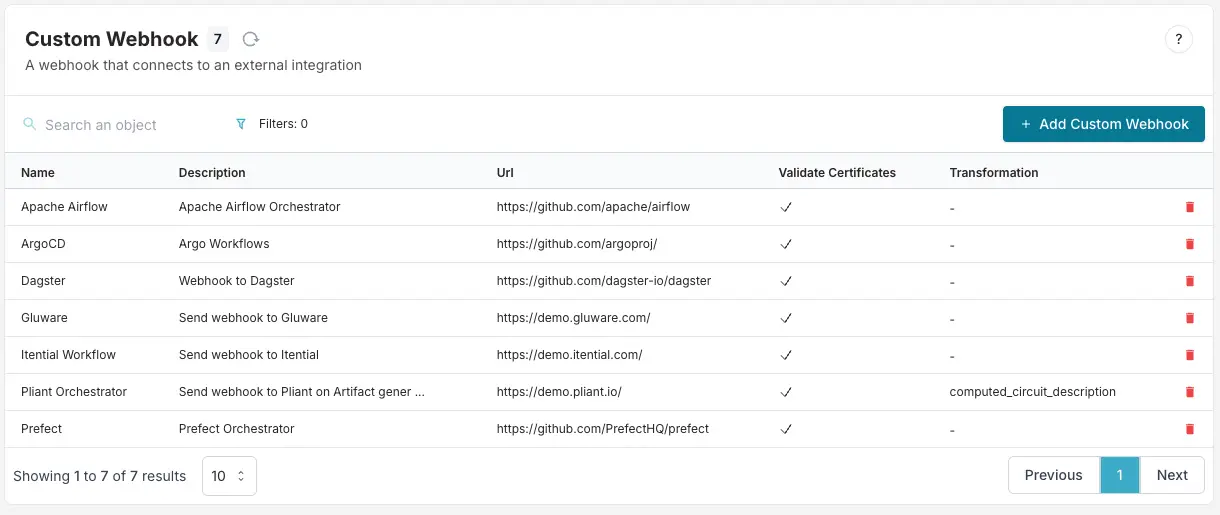The width and height of the screenshot is (1220, 515).
Task: Delete the ArgoCD webhook row
Action: pos(1189,244)
